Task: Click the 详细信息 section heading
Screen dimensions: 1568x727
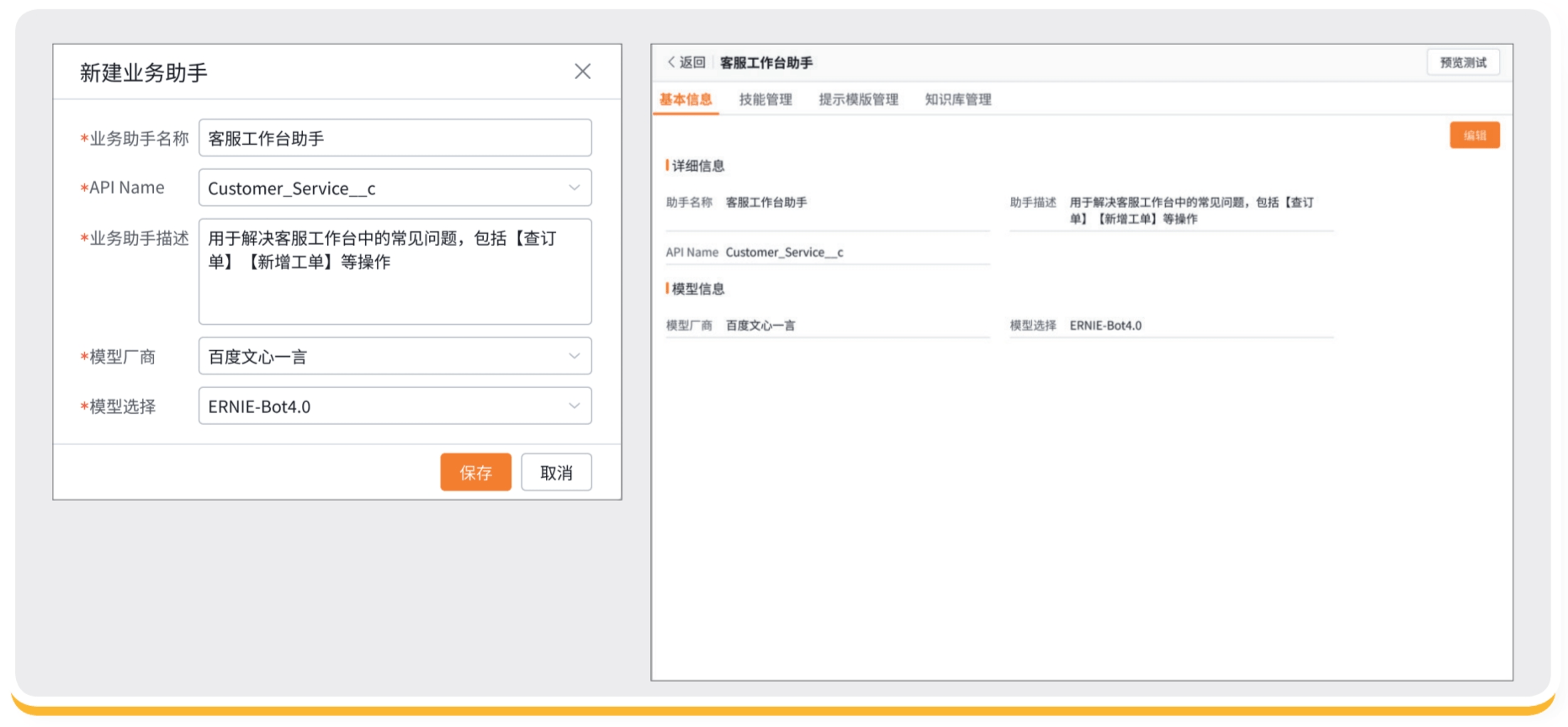Action: point(697,166)
